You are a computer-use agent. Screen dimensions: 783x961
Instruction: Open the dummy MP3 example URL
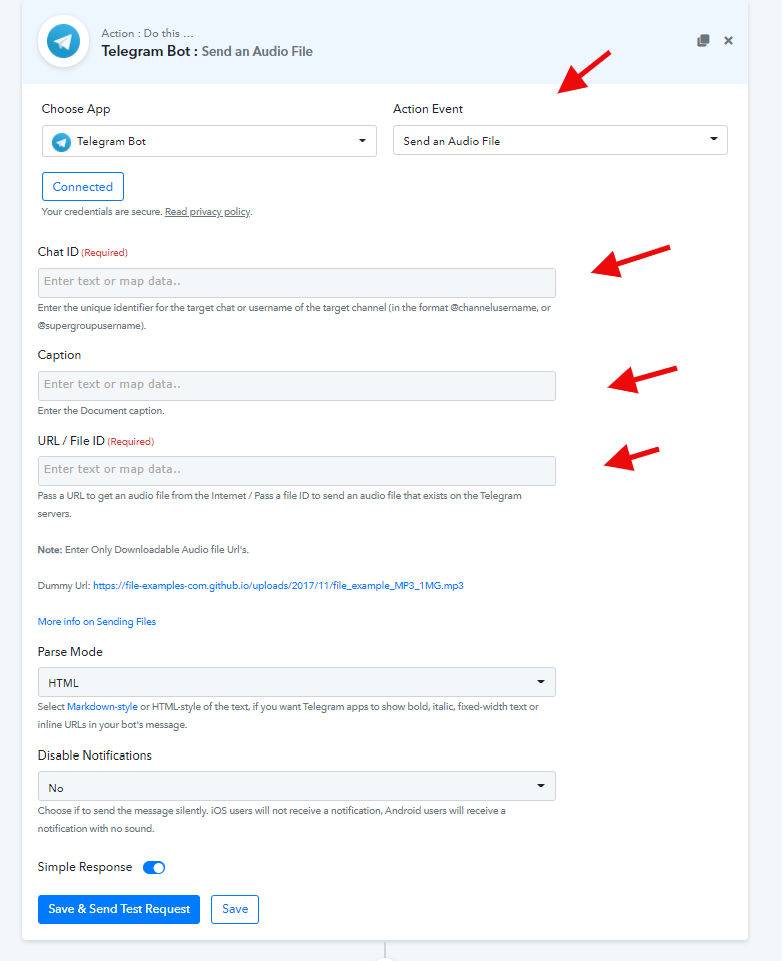tap(278, 586)
